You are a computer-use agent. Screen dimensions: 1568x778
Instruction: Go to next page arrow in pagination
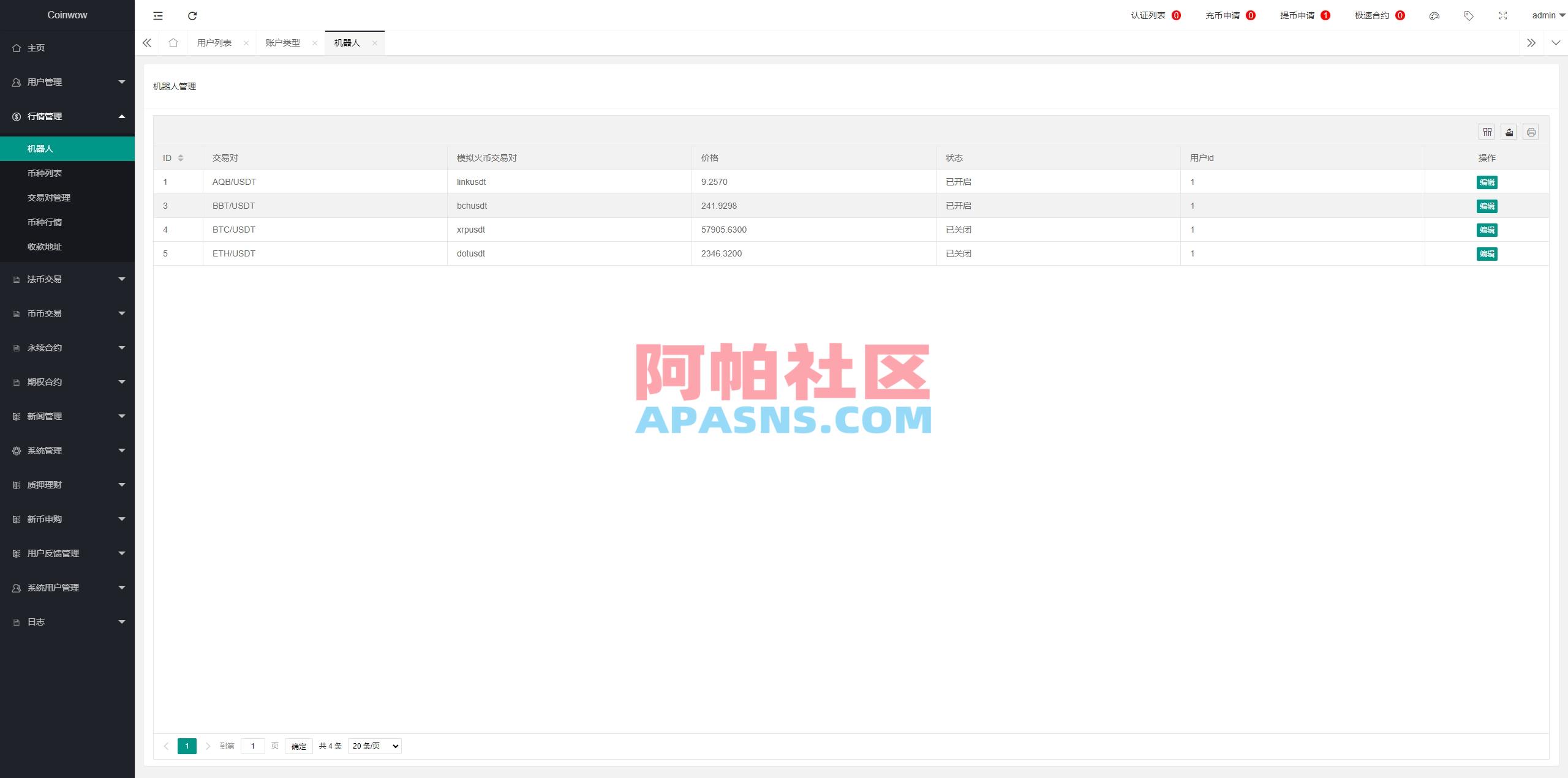(208, 746)
